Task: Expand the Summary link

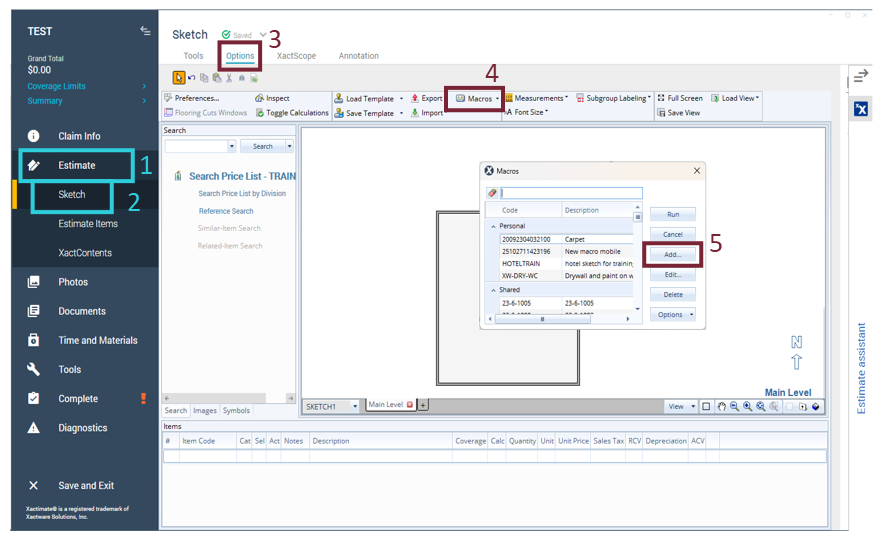Action: [87, 101]
